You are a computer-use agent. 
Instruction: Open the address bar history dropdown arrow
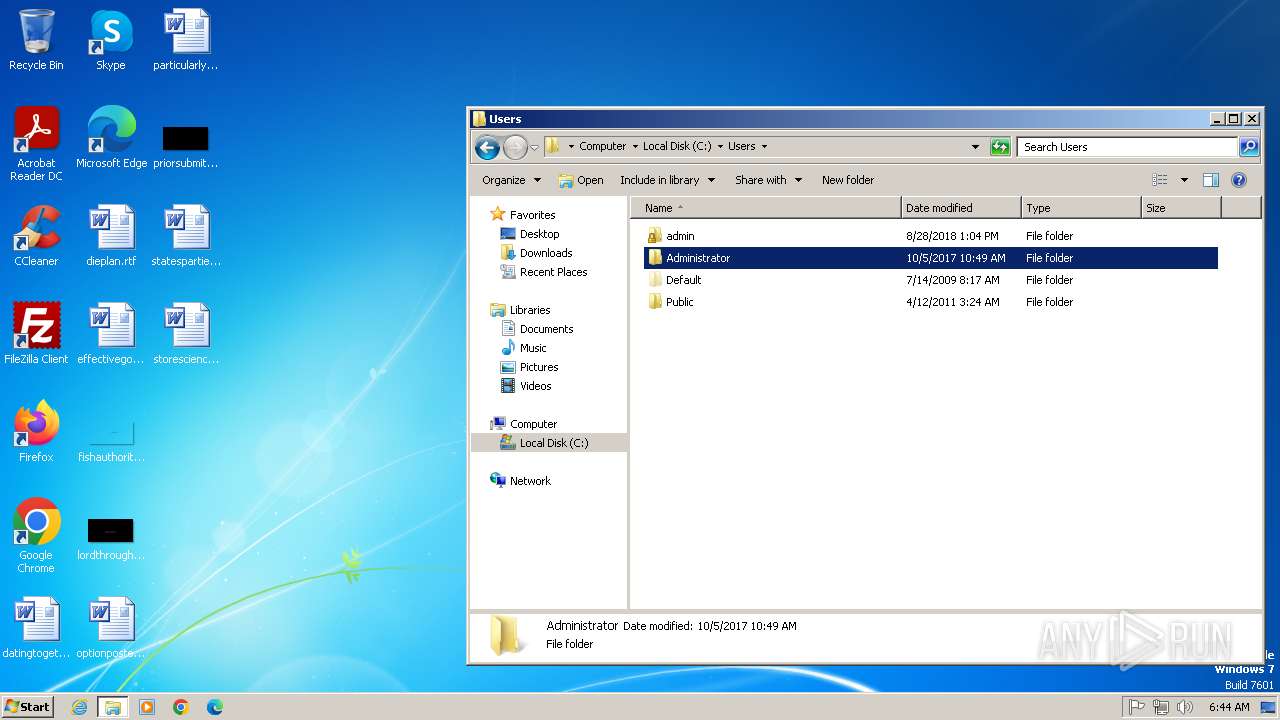975,147
